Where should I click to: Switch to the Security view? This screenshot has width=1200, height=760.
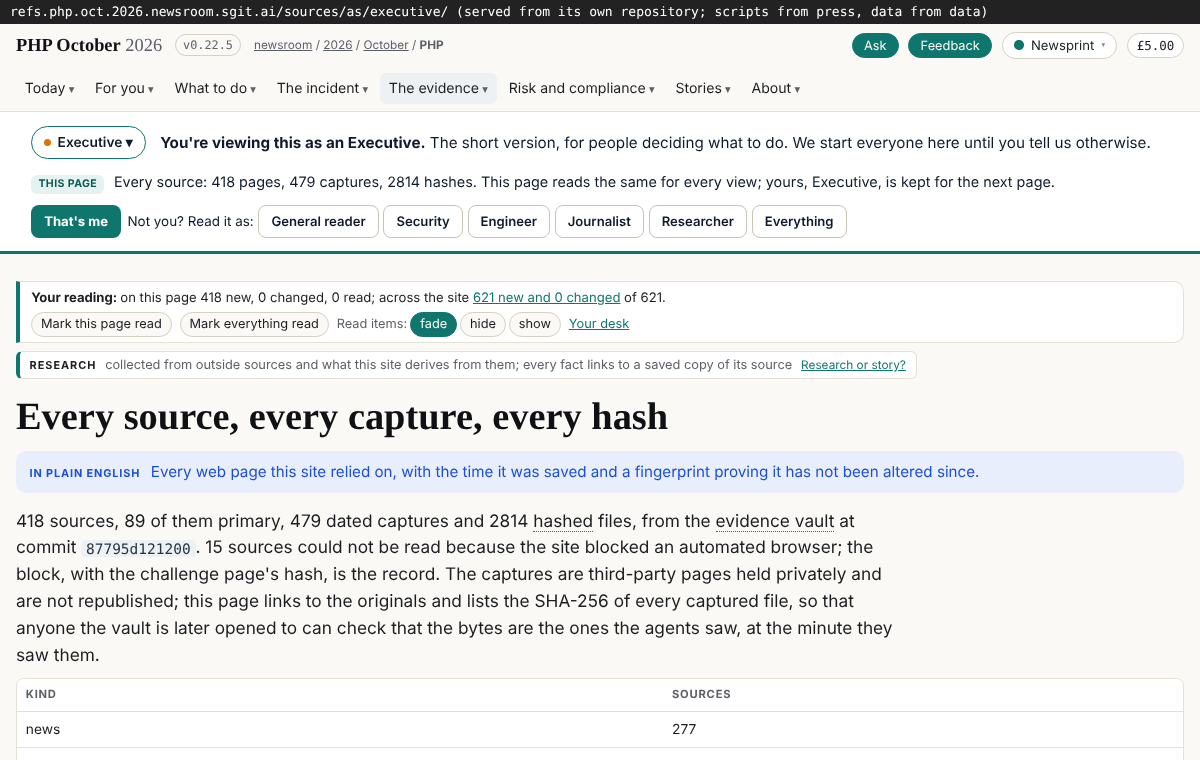423,221
